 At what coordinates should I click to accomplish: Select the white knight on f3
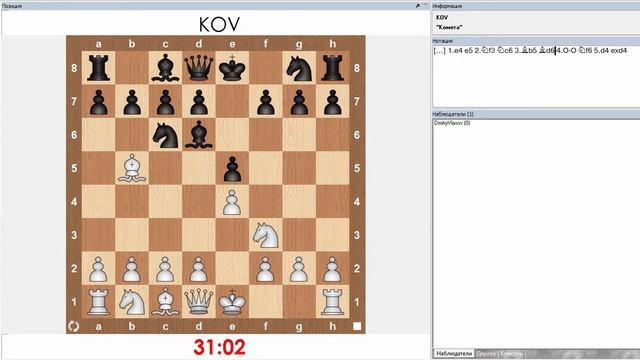tap(266, 235)
